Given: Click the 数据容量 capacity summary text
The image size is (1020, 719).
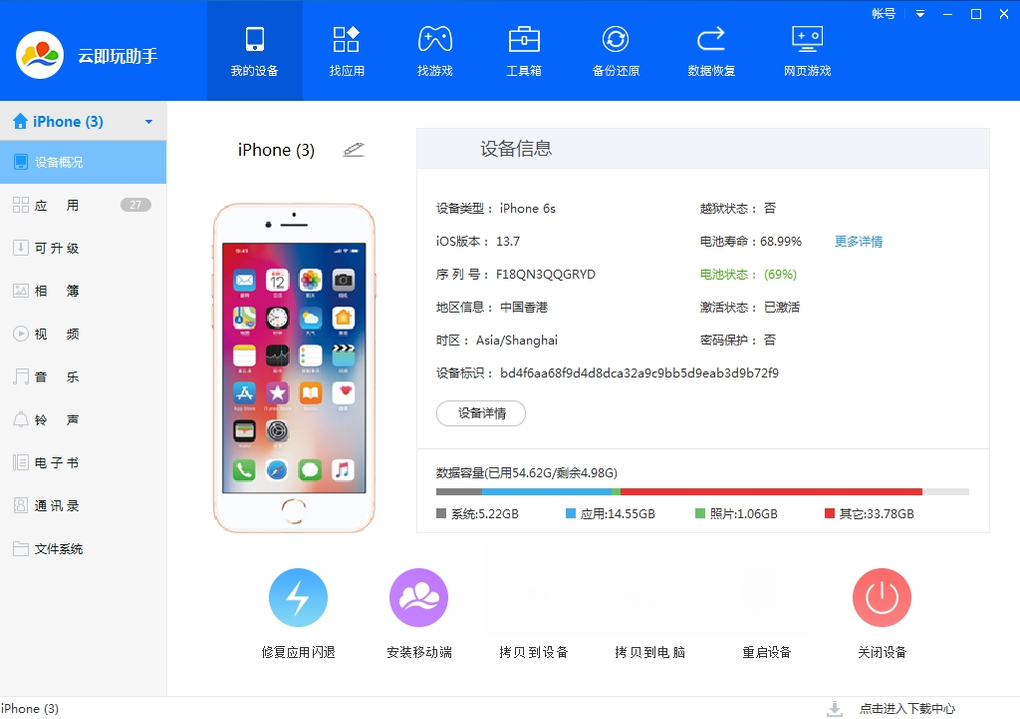Looking at the screenshot, I should click(527, 472).
